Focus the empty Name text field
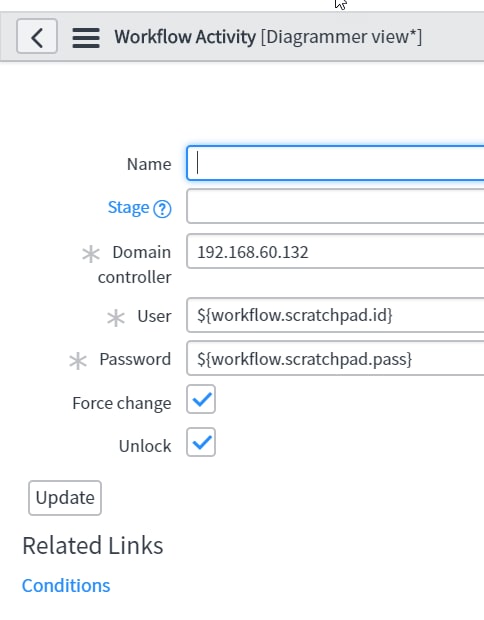 [x=335, y=163]
